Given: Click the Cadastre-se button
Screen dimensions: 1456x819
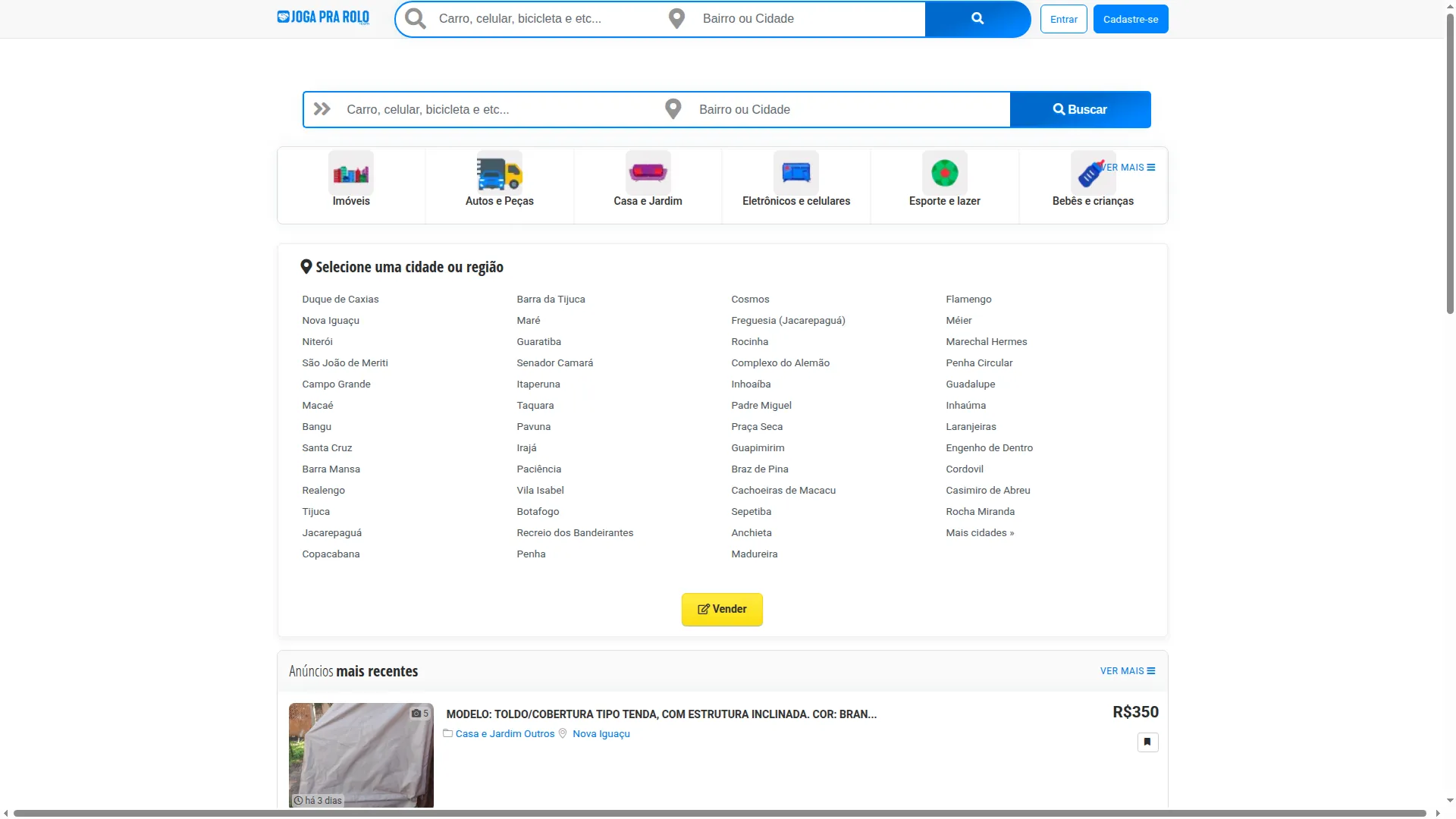Looking at the screenshot, I should 1130,19.
